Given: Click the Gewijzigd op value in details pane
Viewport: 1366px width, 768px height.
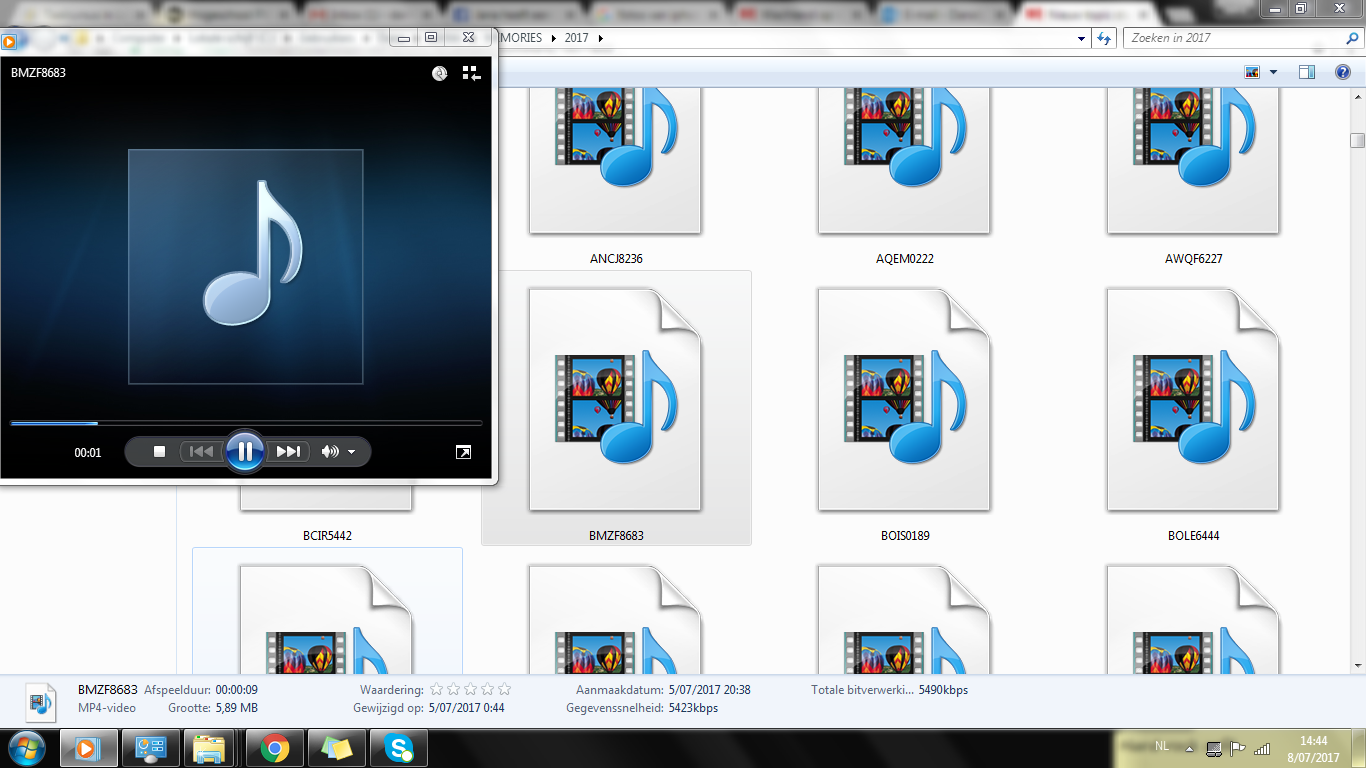Looking at the screenshot, I should tap(466, 708).
